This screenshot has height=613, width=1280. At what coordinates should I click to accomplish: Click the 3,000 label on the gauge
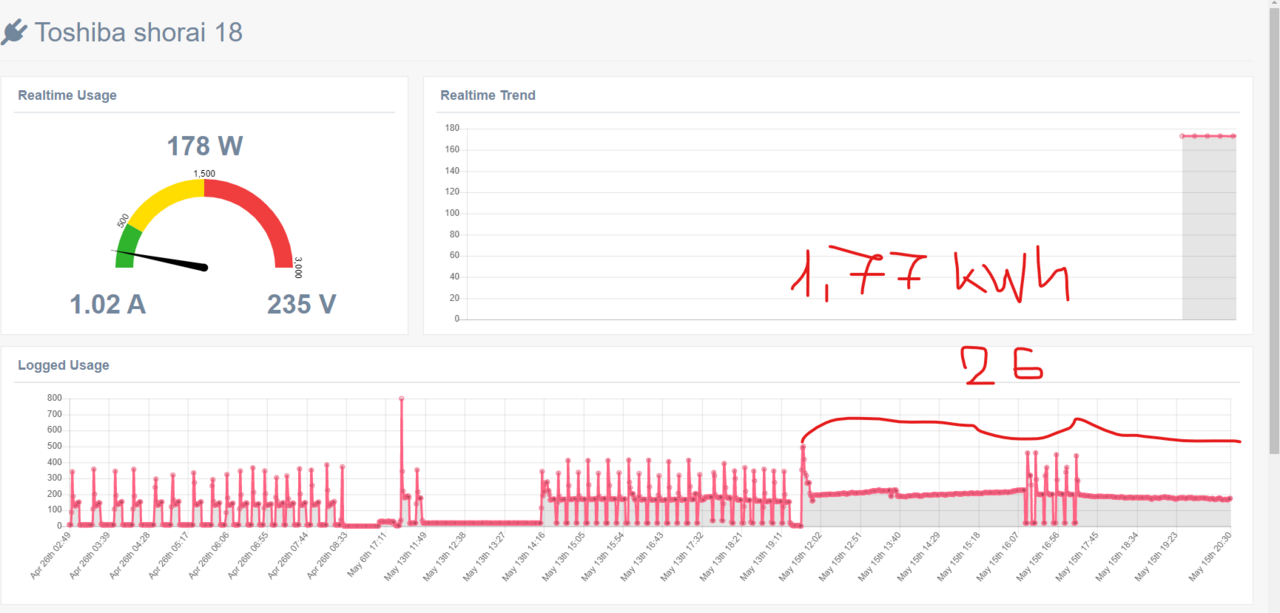pos(298,268)
